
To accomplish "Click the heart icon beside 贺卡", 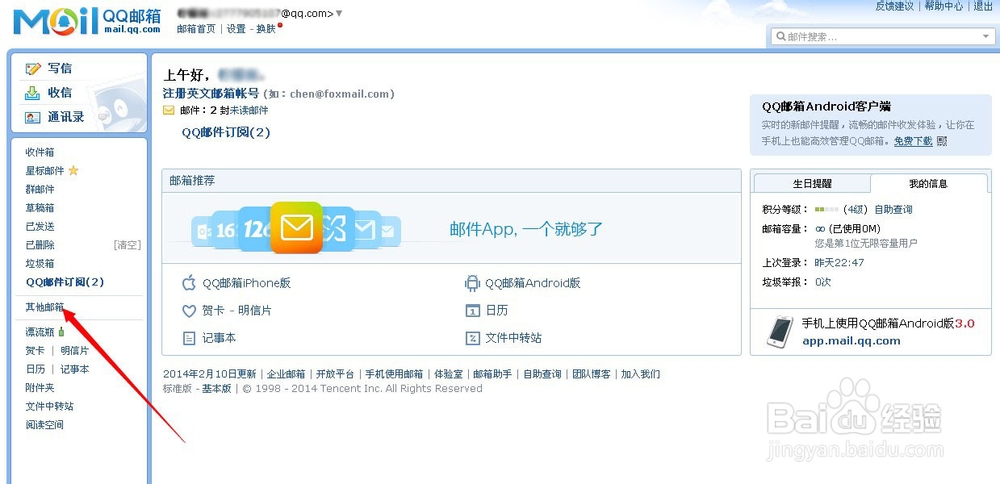I will pos(189,311).
